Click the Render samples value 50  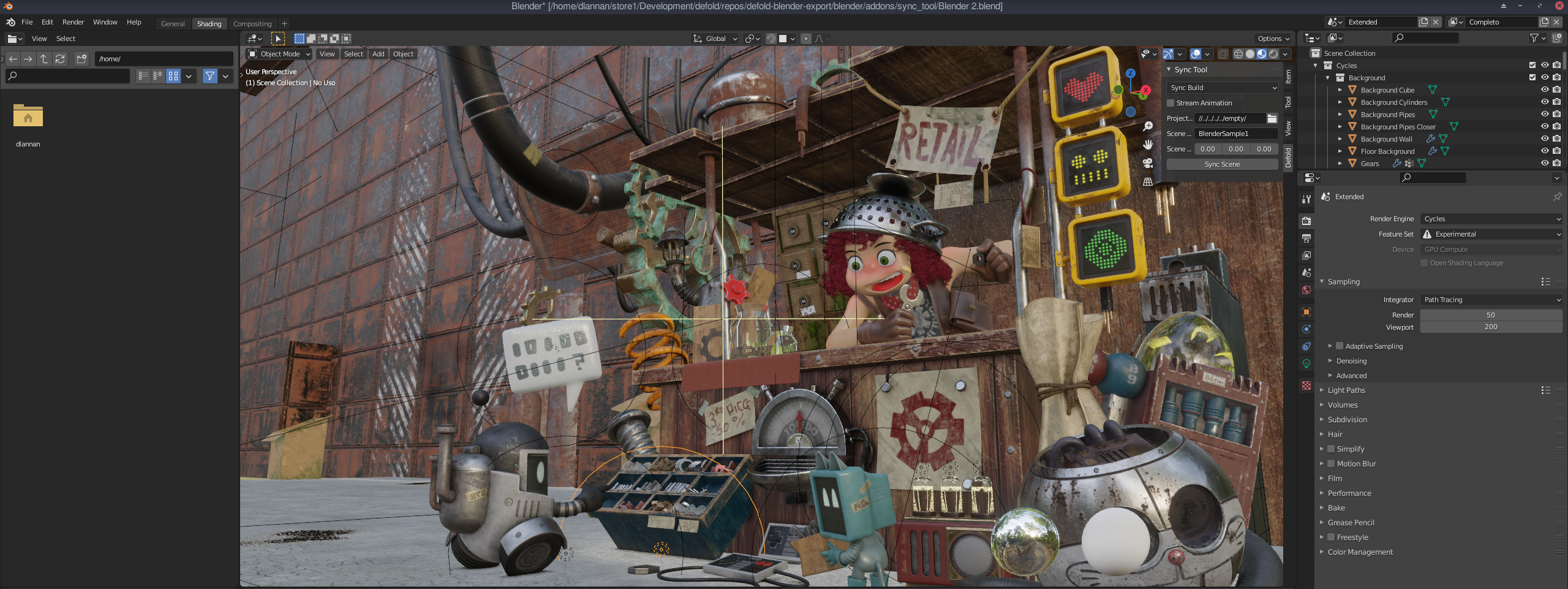click(x=1491, y=315)
